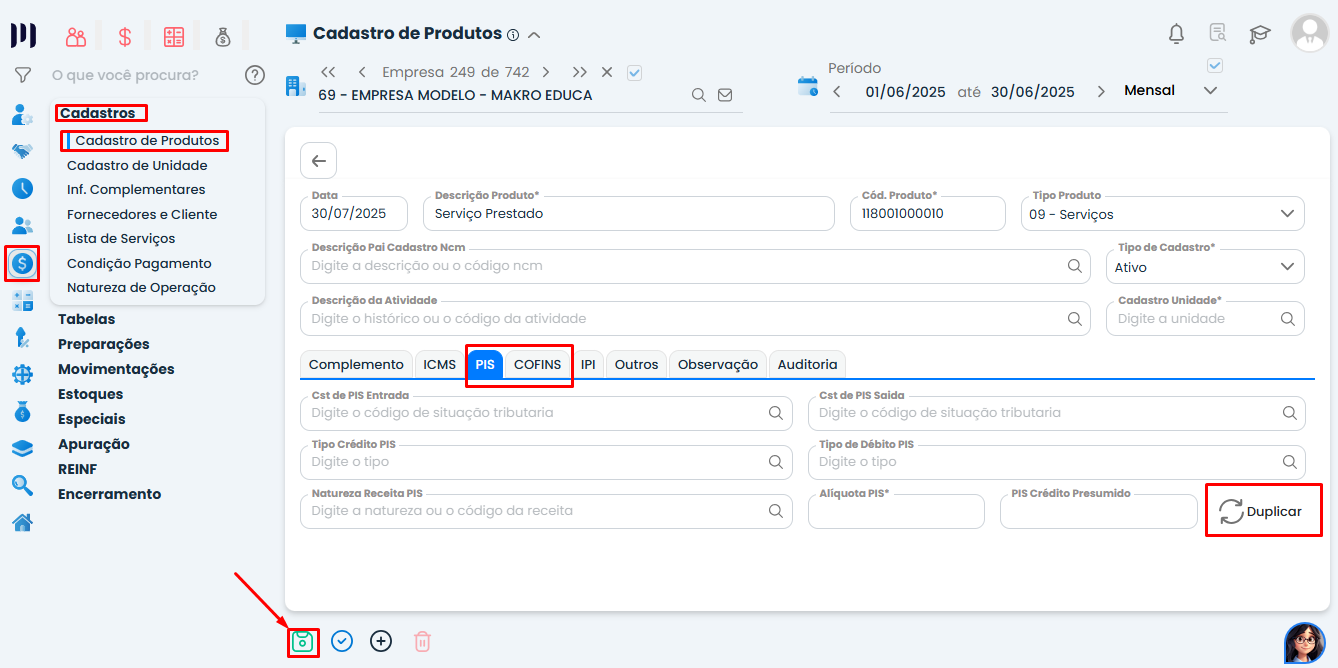Click the back arrow button
The width and height of the screenshot is (1338, 668).
318,160
